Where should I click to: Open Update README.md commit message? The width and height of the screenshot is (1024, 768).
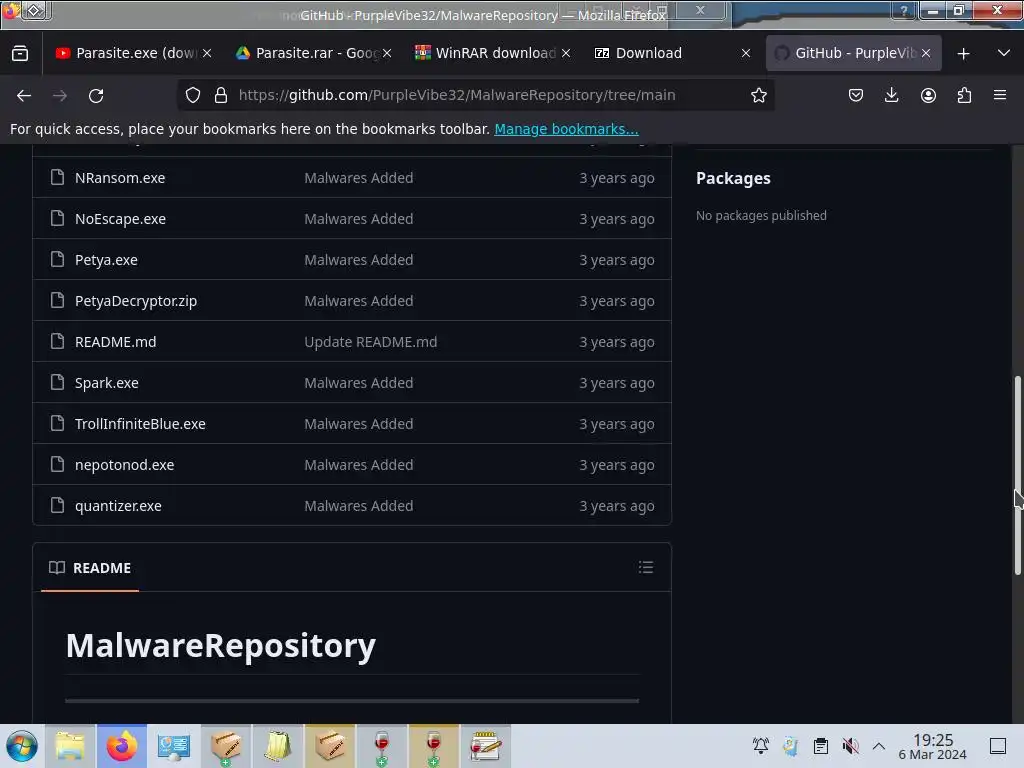pos(370,342)
